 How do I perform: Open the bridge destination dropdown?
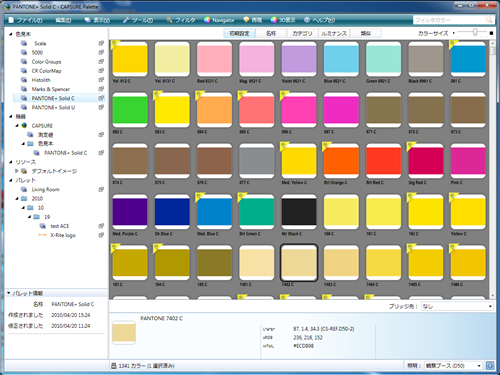457,306
